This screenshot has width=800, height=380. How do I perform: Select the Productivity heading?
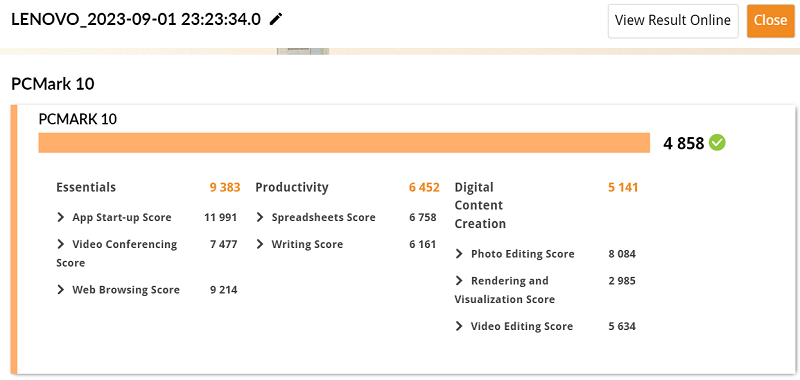point(292,187)
